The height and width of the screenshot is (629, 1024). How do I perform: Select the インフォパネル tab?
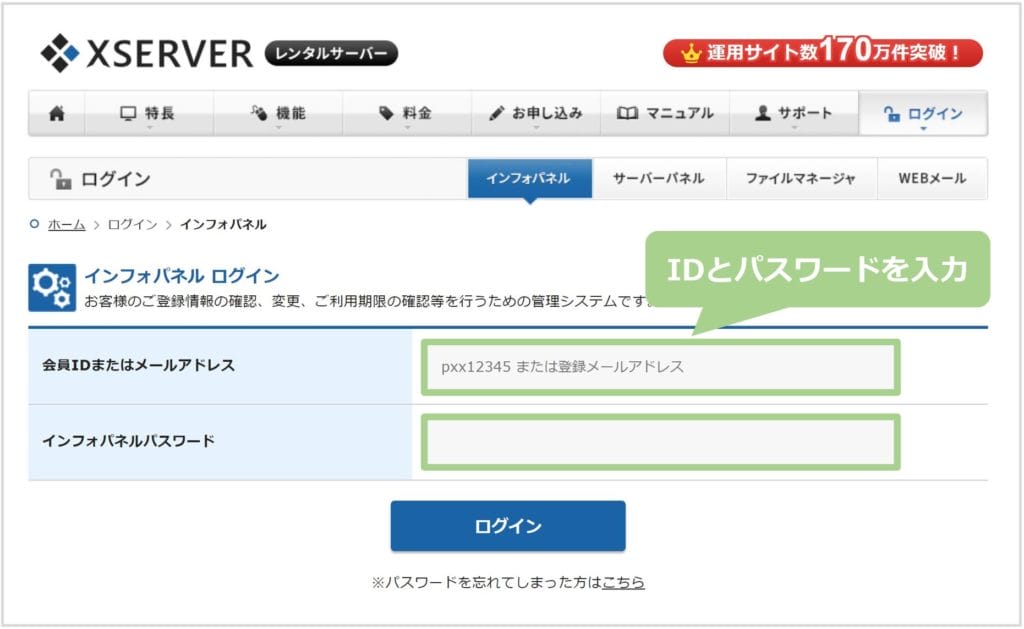[529, 178]
